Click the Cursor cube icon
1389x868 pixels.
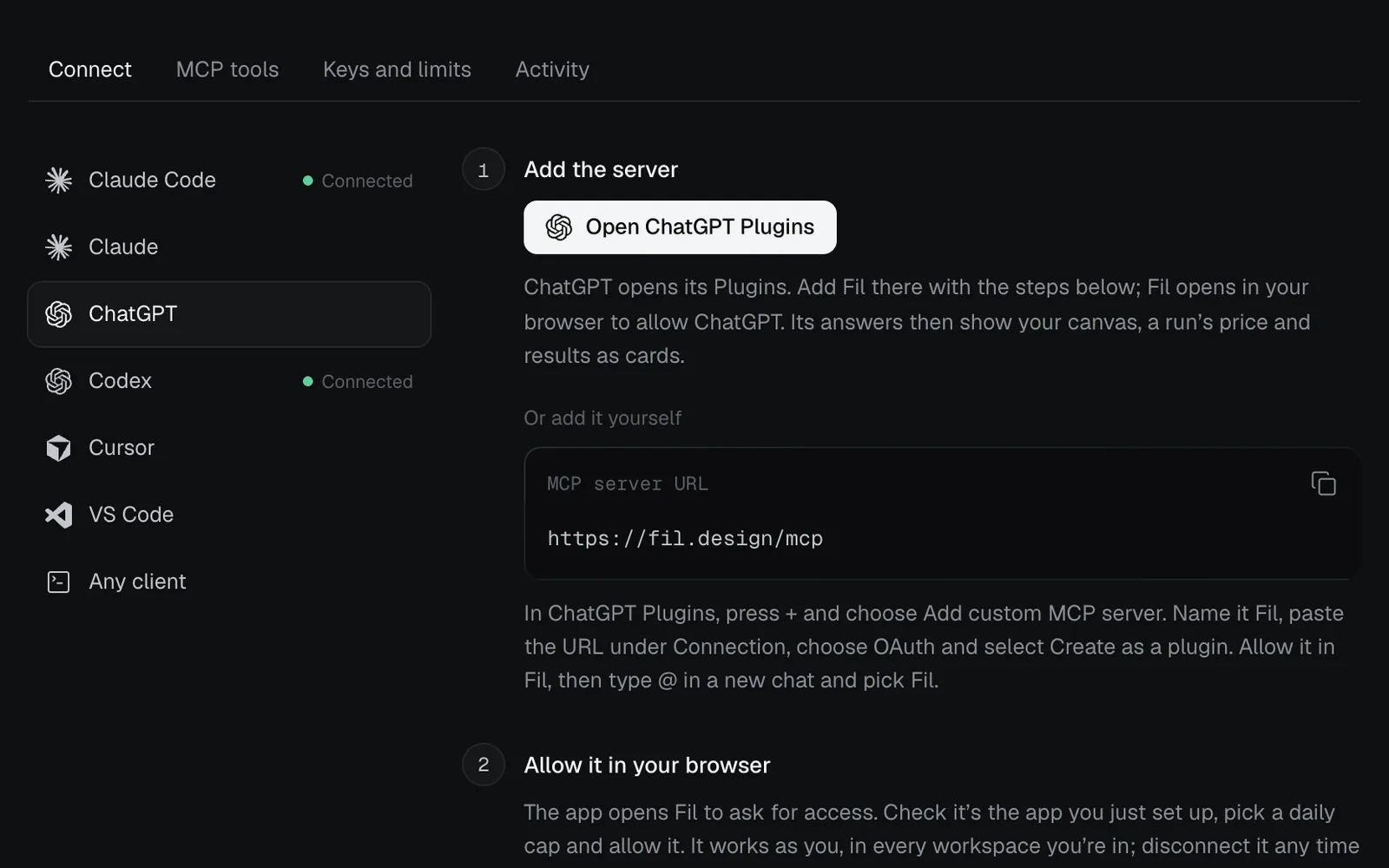tap(58, 448)
